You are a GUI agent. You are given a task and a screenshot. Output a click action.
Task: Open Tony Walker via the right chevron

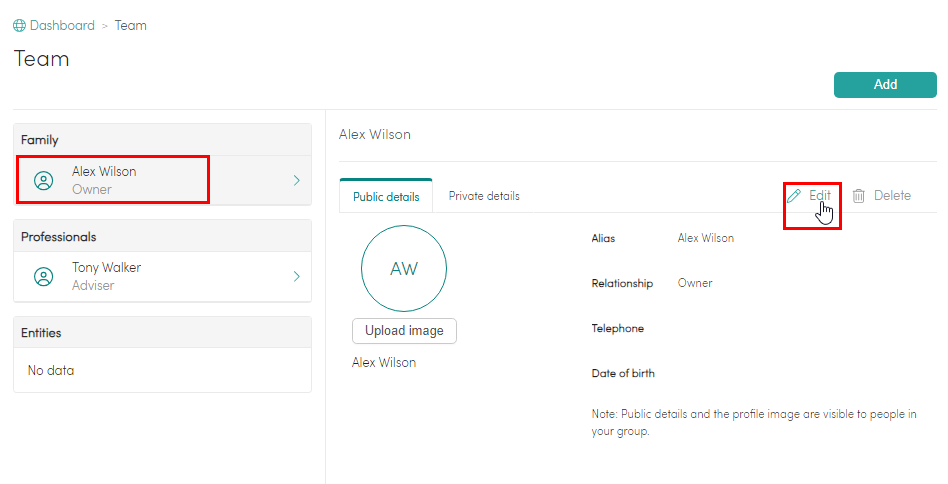pos(296,277)
